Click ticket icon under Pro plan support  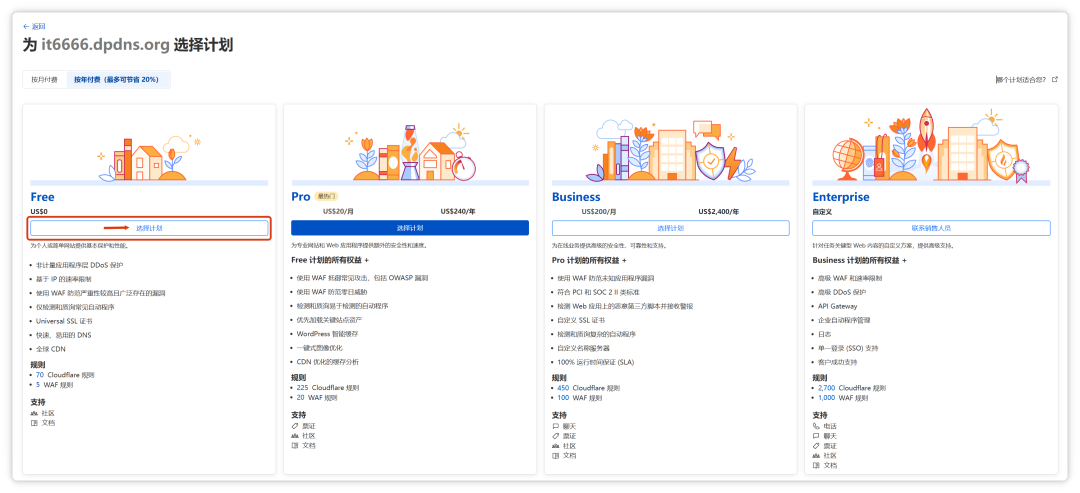294,425
